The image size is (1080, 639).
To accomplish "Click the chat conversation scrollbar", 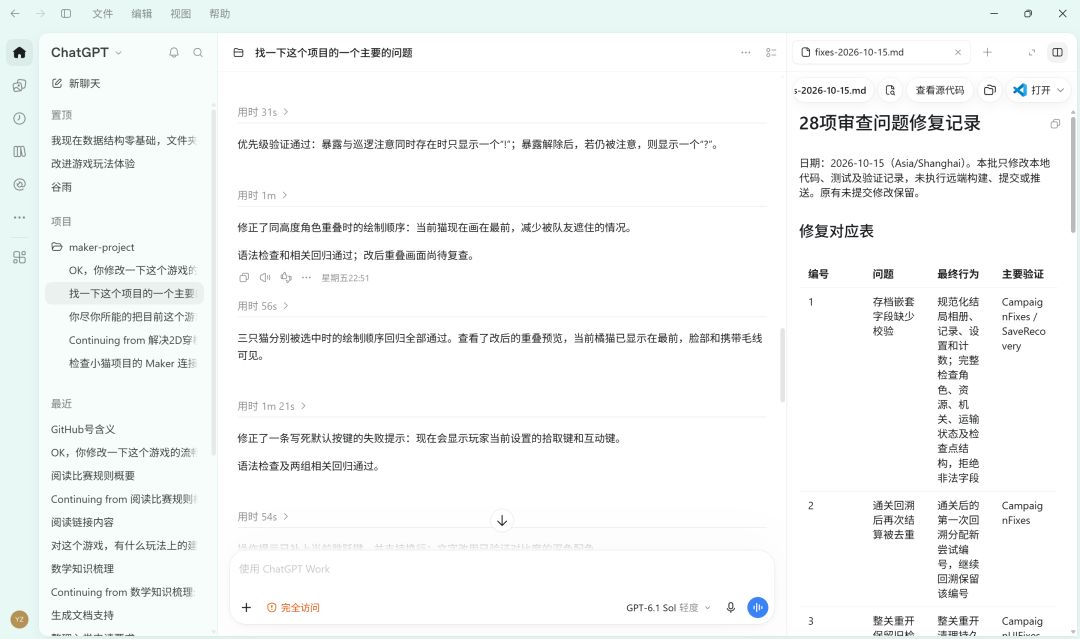I will [782, 365].
